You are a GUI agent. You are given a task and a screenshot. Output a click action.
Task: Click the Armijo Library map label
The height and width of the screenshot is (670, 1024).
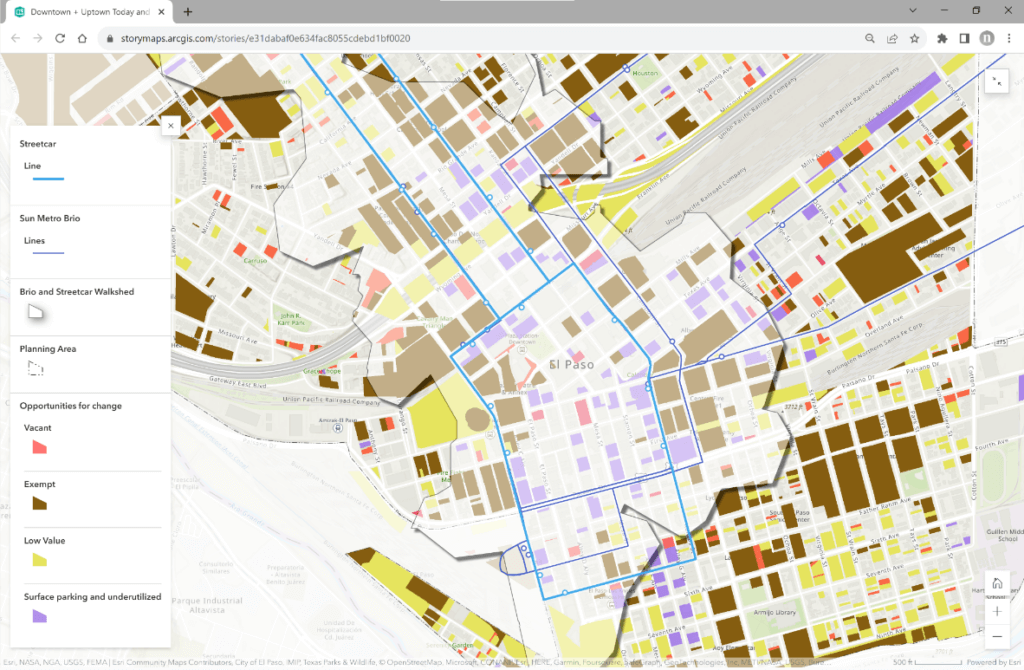coord(775,613)
